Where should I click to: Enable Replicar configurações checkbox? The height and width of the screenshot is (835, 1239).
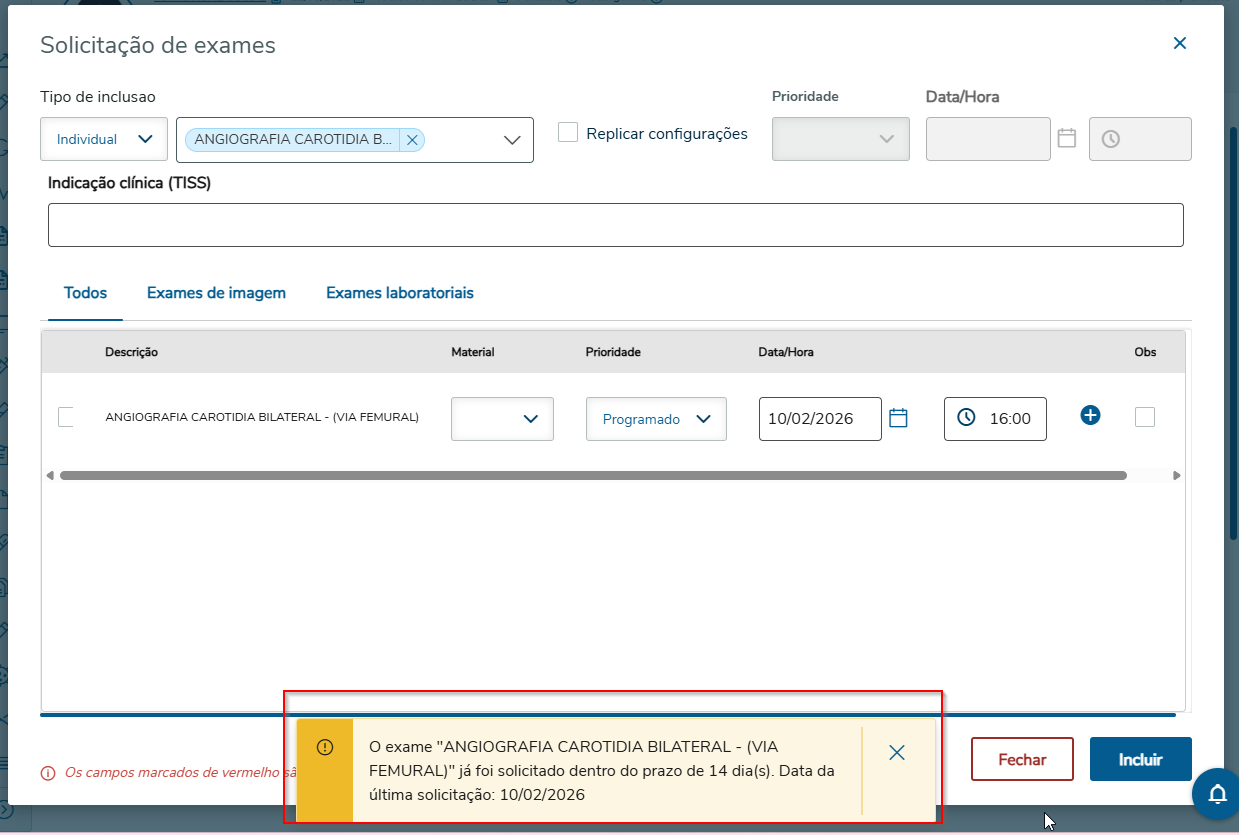click(568, 132)
